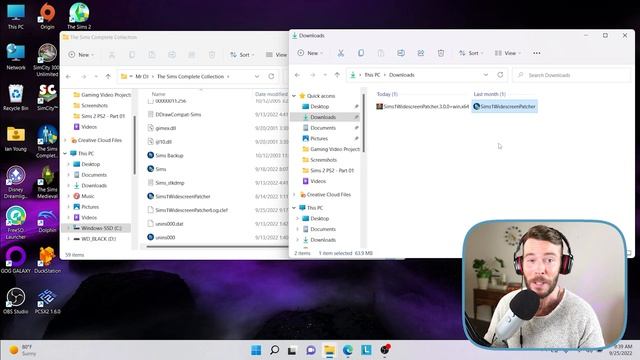Open OBS Studio desktop shortcut

(x=16, y=301)
